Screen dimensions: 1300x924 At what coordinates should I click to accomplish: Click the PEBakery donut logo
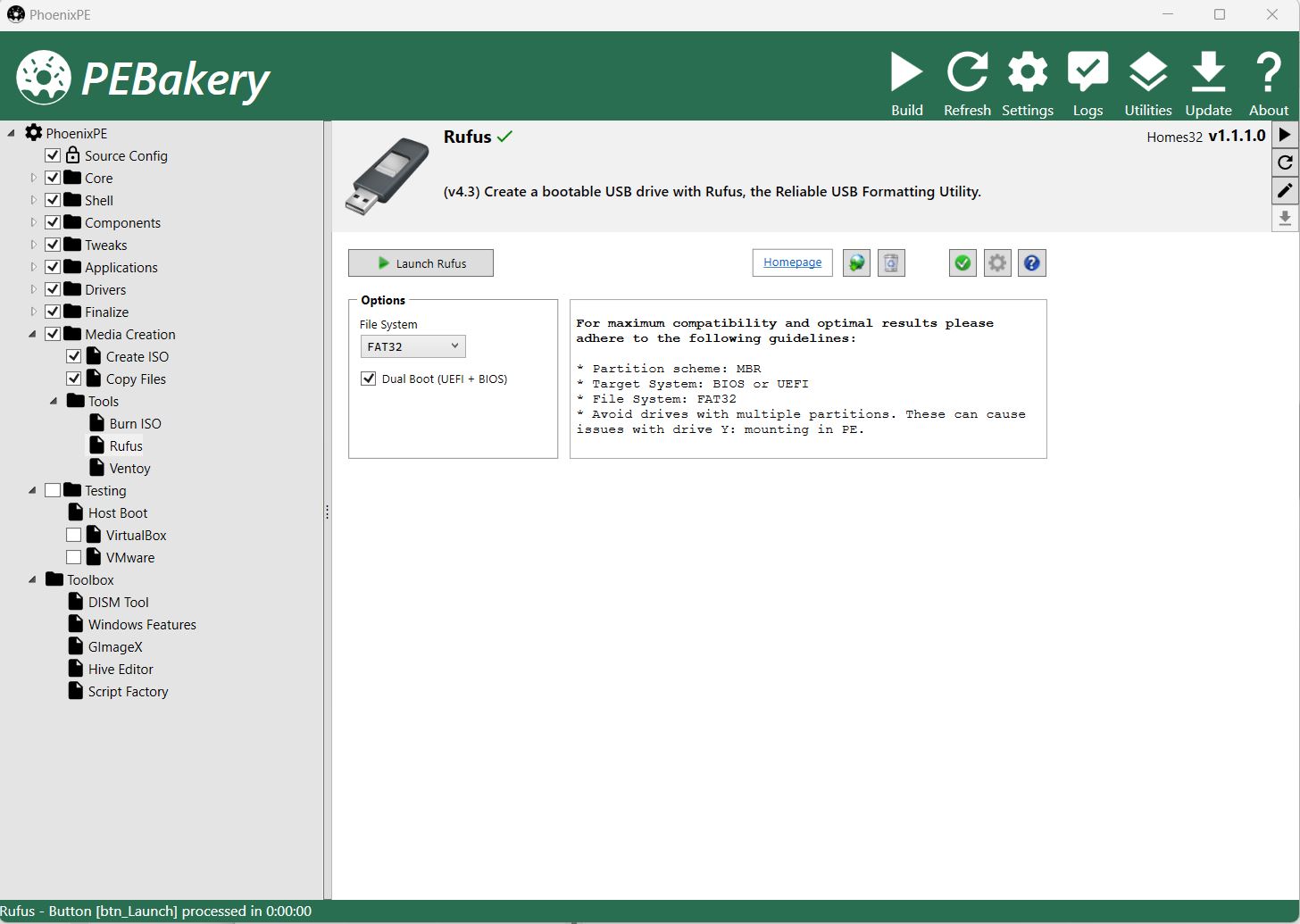pos(43,77)
